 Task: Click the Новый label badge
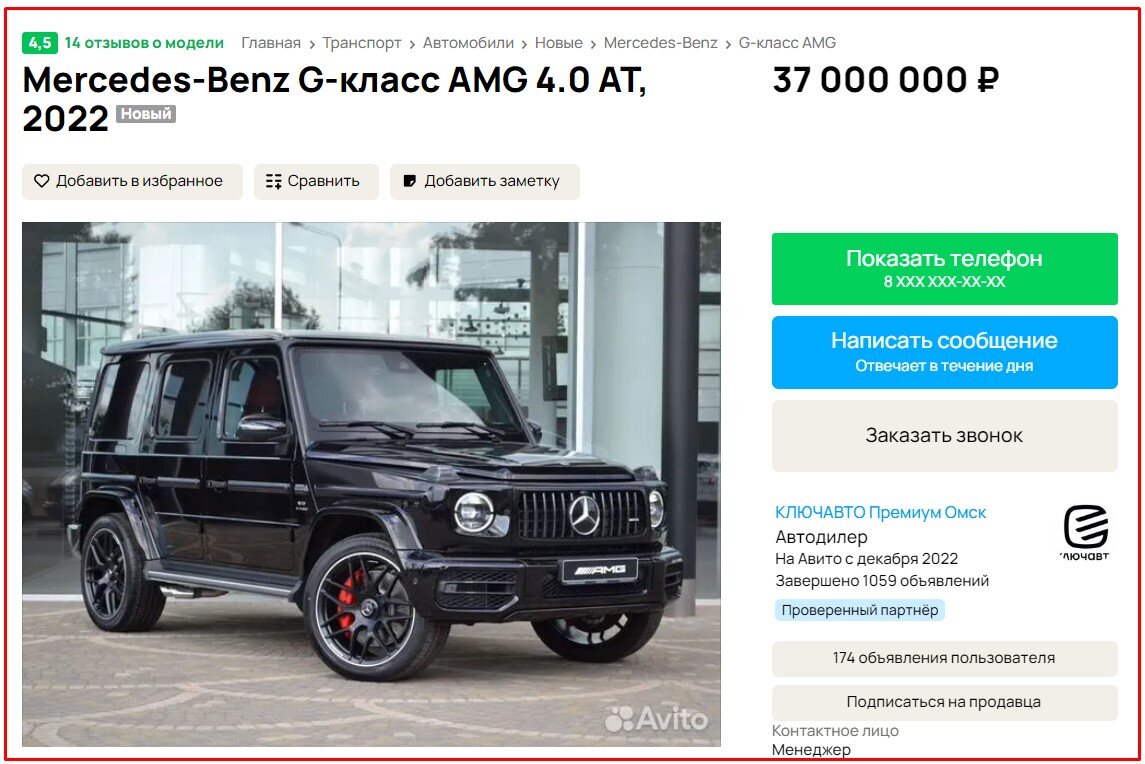[146, 114]
